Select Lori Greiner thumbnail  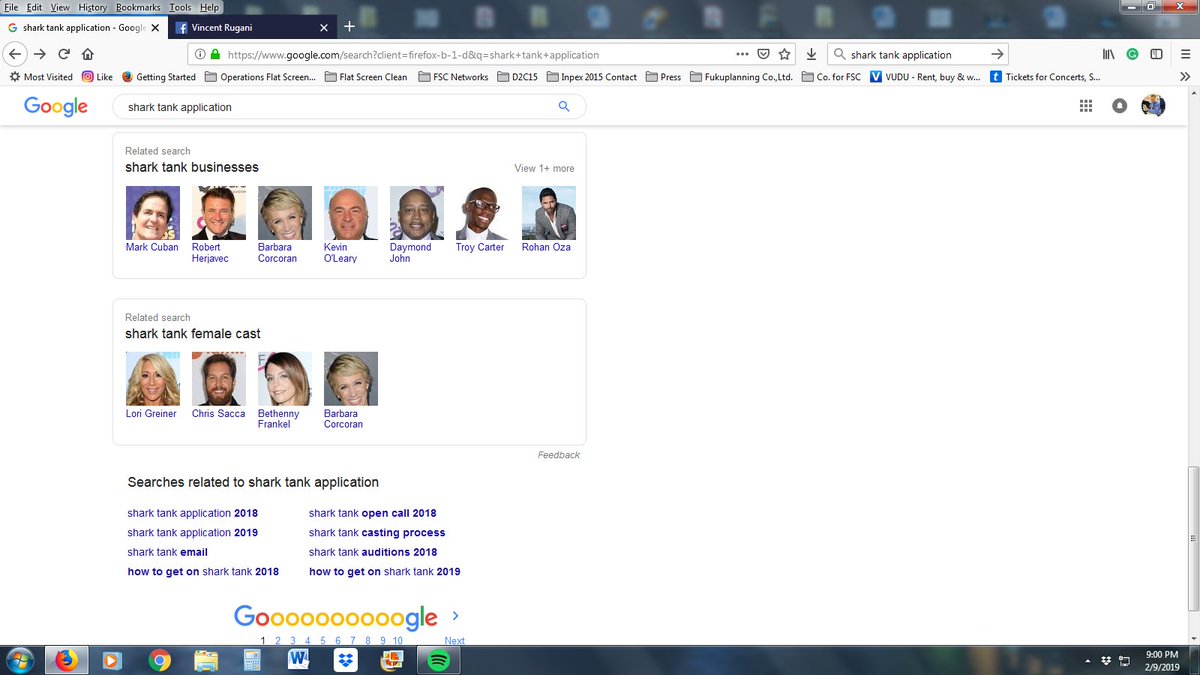[x=152, y=379]
